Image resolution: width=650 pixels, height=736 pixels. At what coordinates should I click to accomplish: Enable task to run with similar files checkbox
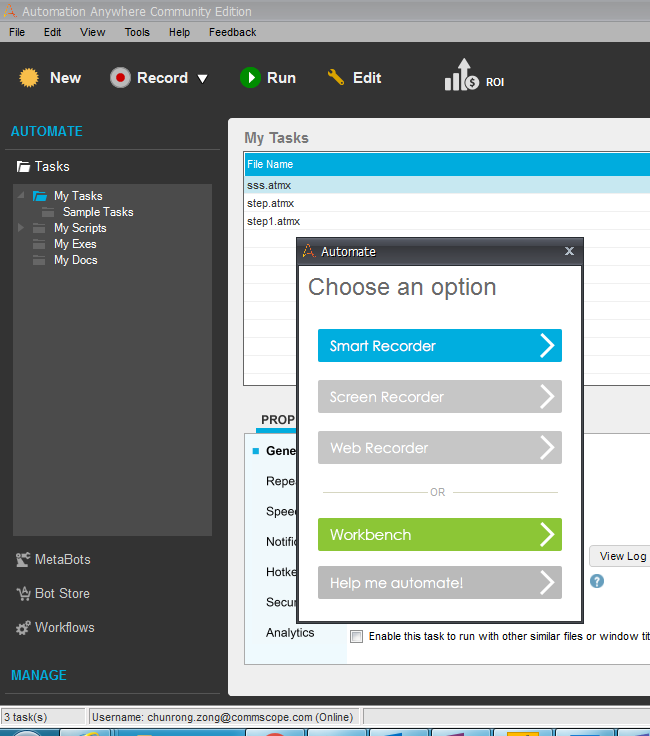click(357, 636)
